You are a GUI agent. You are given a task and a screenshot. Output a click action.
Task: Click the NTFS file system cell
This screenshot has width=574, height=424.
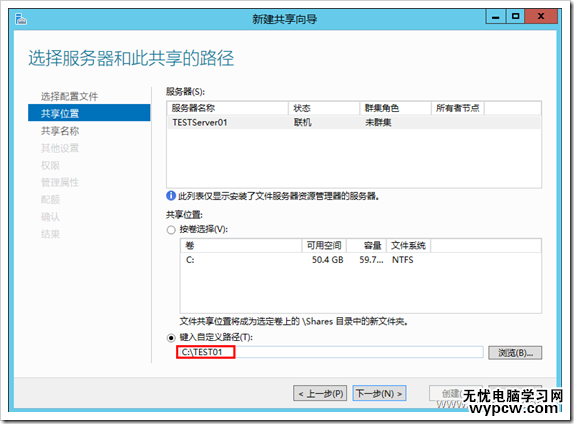pos(402,260)
